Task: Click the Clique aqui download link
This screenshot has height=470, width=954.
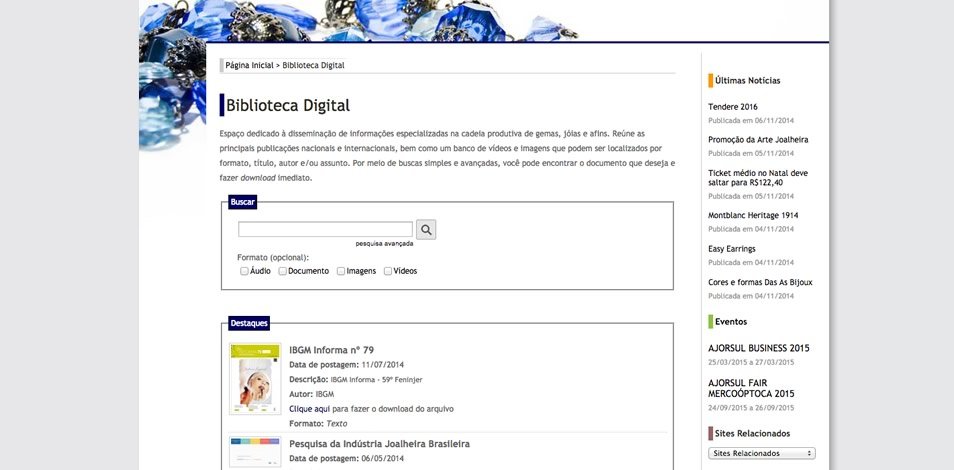Action: [310, 409]
